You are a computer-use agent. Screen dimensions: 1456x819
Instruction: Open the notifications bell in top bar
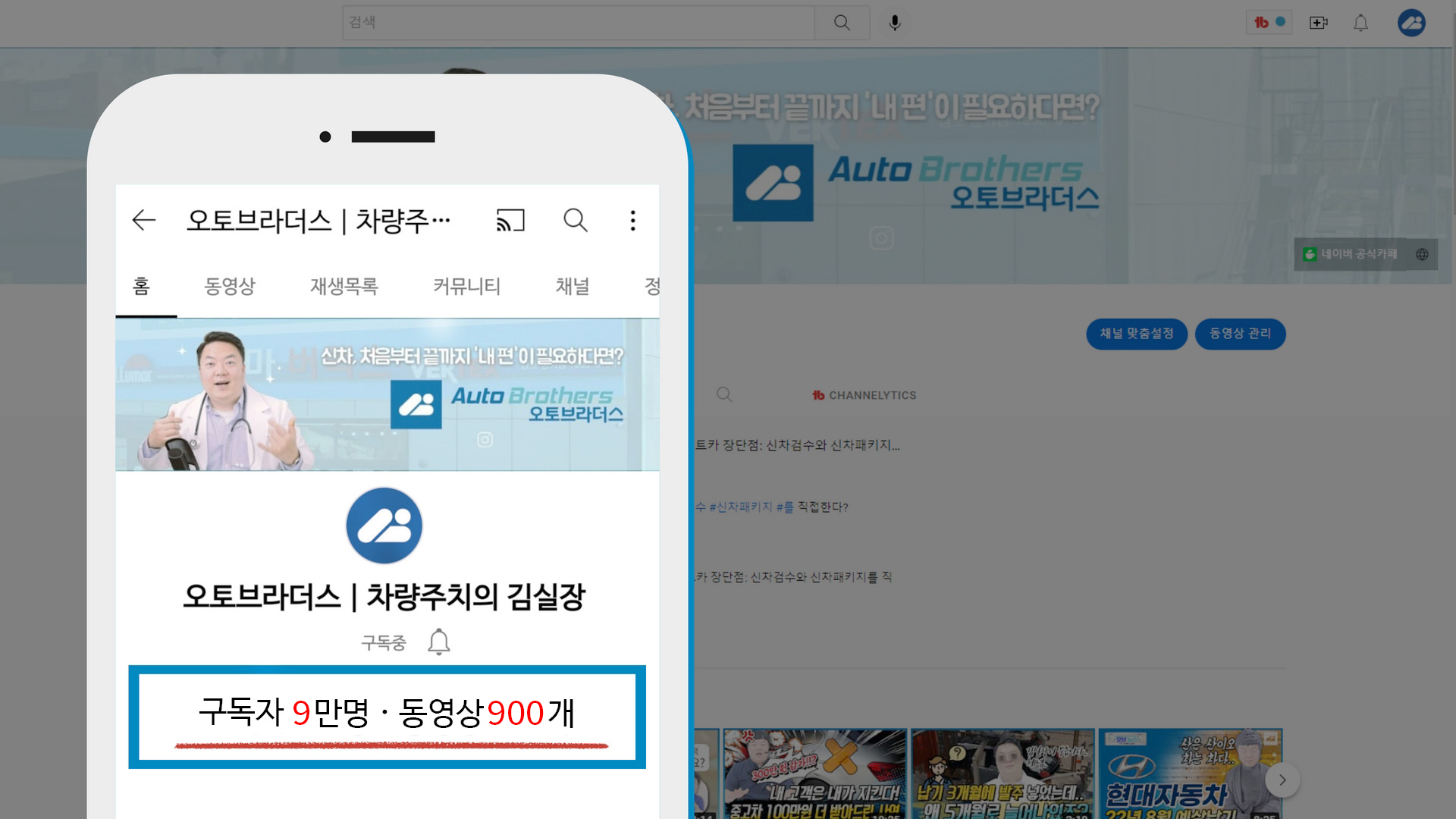tap(1361, 23)
